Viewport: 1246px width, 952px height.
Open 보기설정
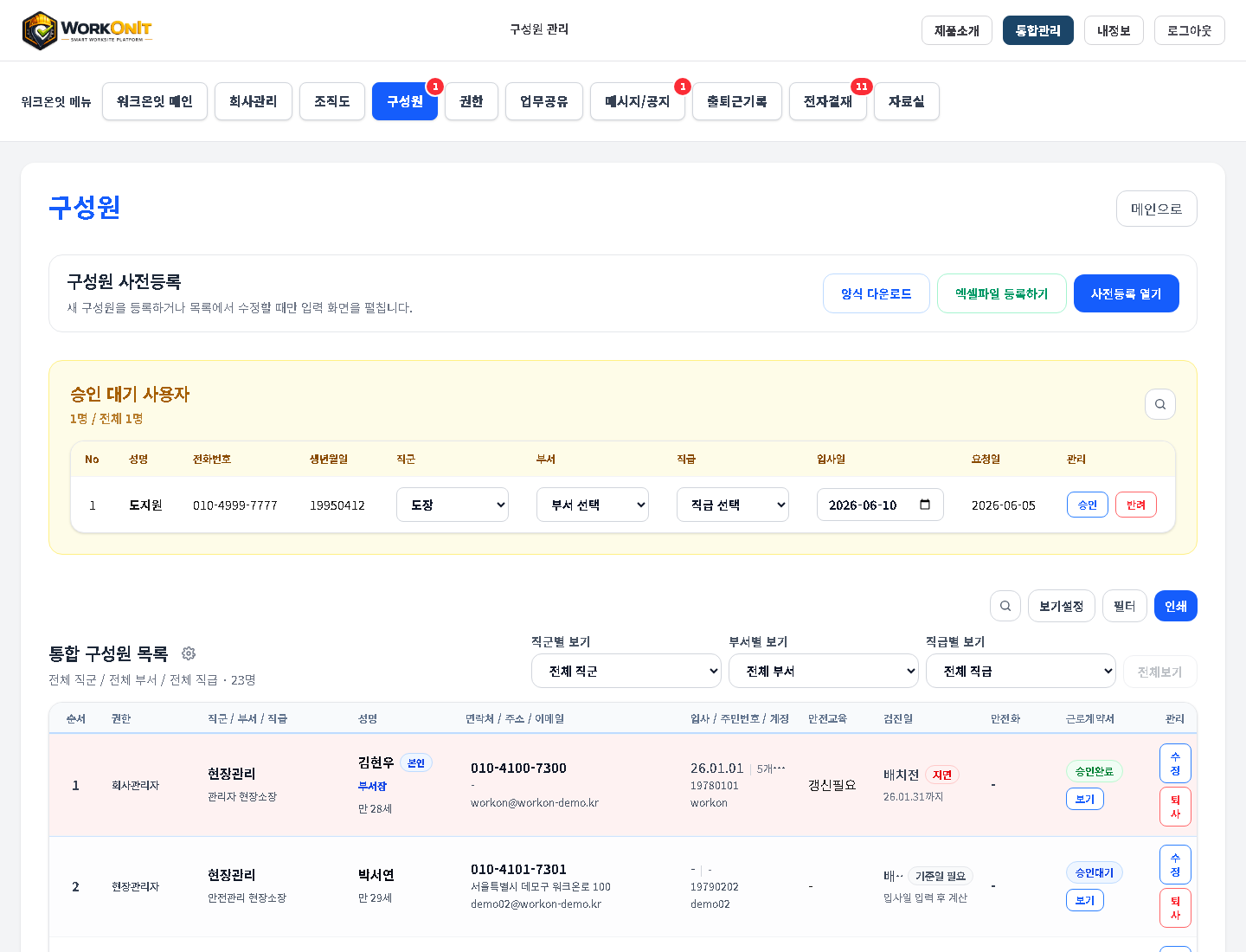[x=1062, y=606]
